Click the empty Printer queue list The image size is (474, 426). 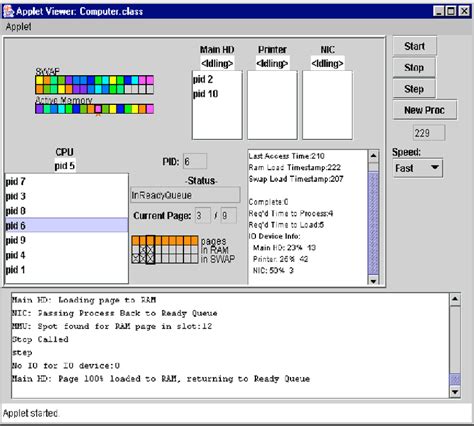[x=272, y=105]
